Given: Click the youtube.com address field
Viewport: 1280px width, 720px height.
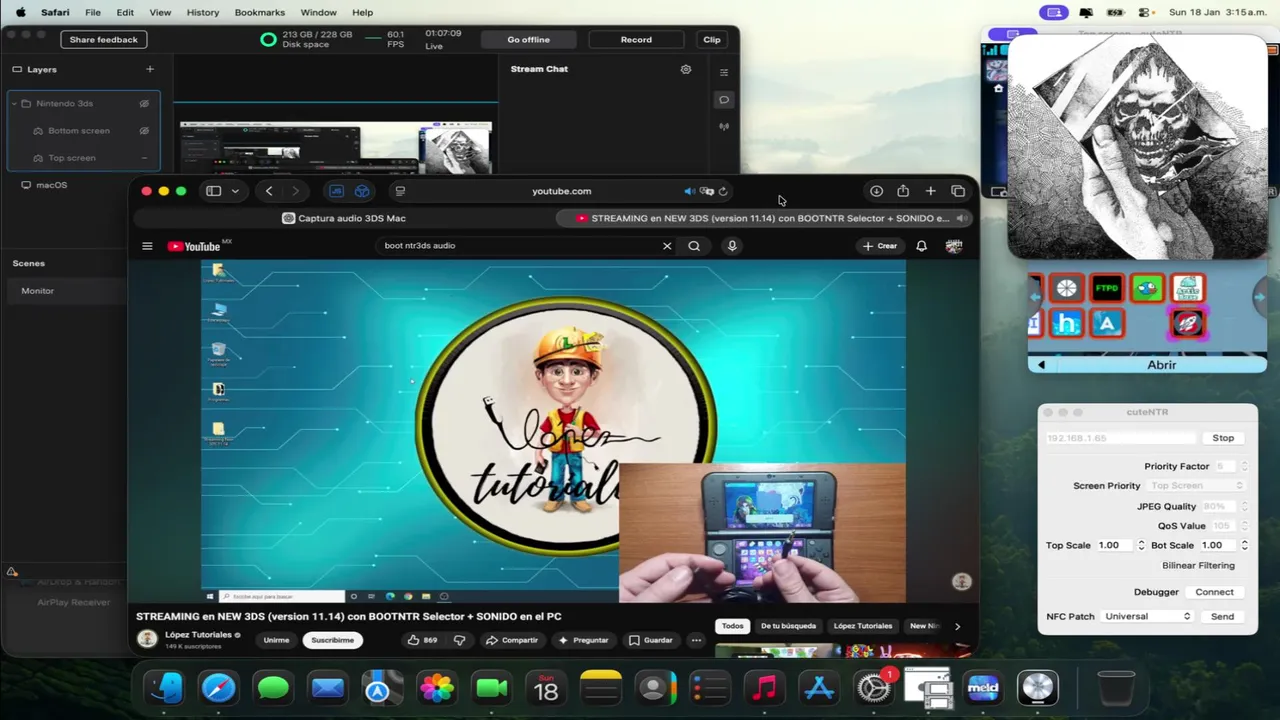Looking at the screenshot, I should (561, 191).
